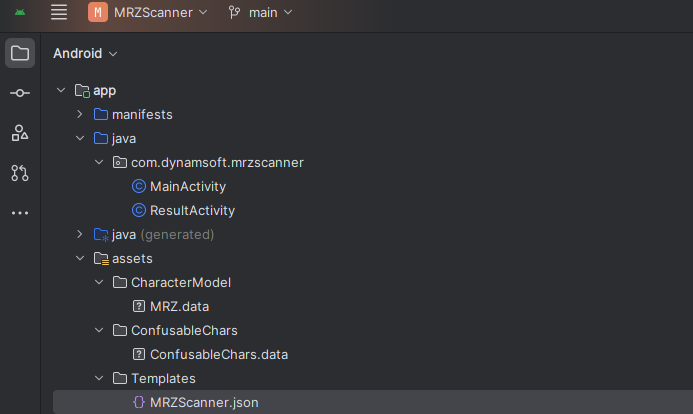Show more tool windows ellipsis
Image resolution: width=693 pixels, height=414 pixels.
[20, 213]
